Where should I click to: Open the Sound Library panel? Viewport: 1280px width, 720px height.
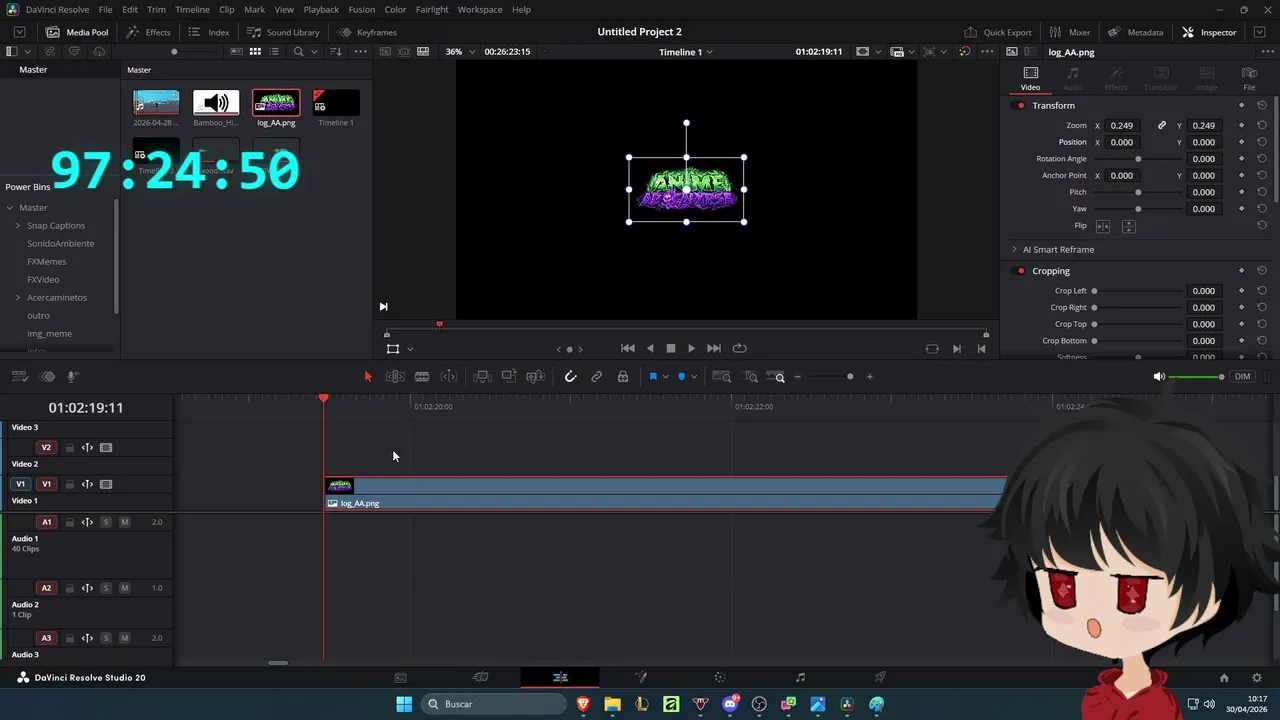[283, 32]
